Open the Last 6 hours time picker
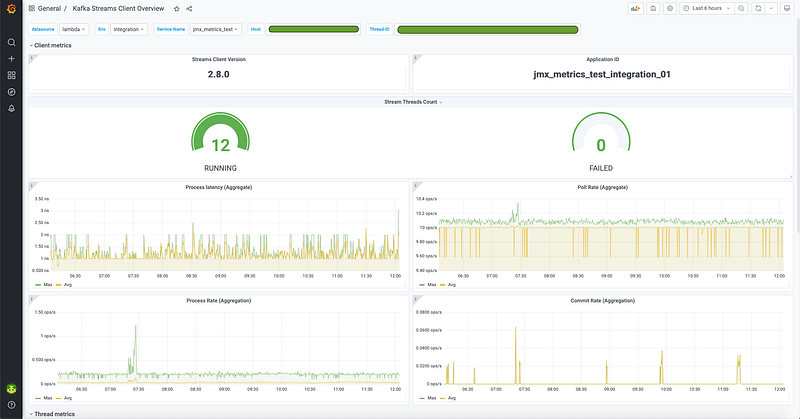Screen dimensions: 800x419 click(706, 8)
